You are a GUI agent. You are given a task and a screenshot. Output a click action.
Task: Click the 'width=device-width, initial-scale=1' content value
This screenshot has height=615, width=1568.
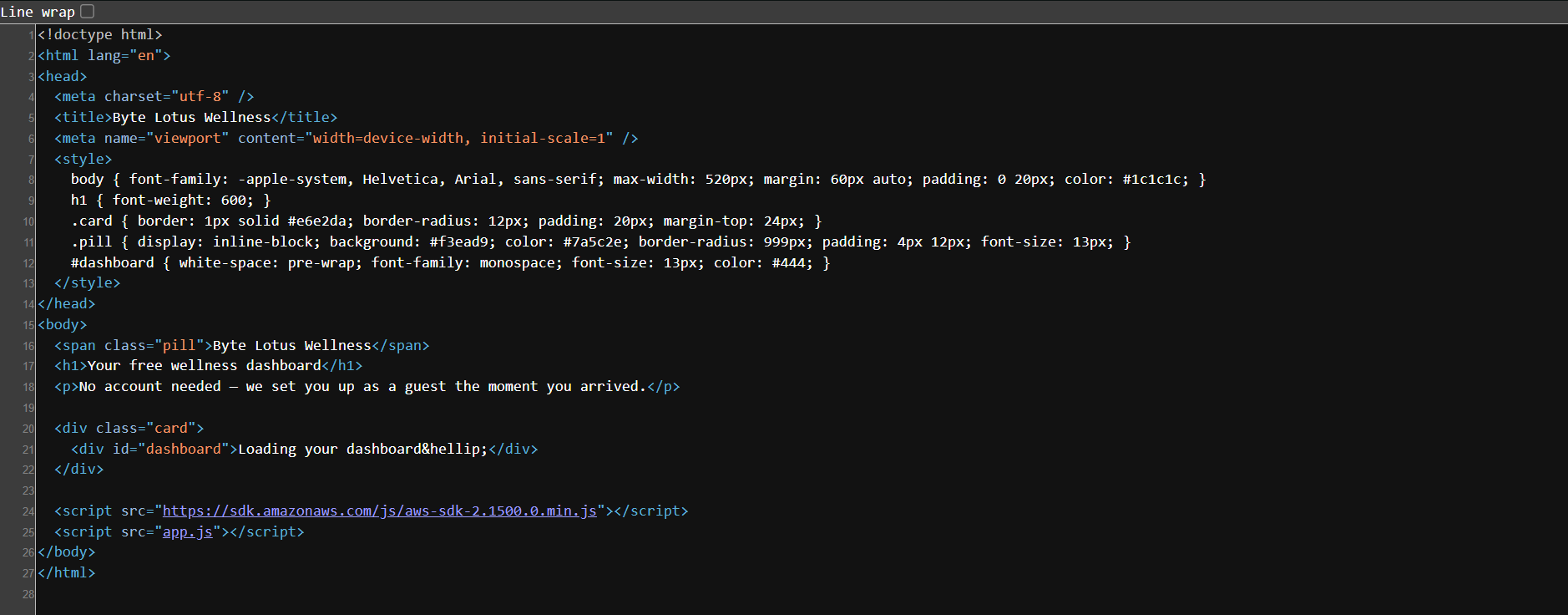[x=459, y=138]
